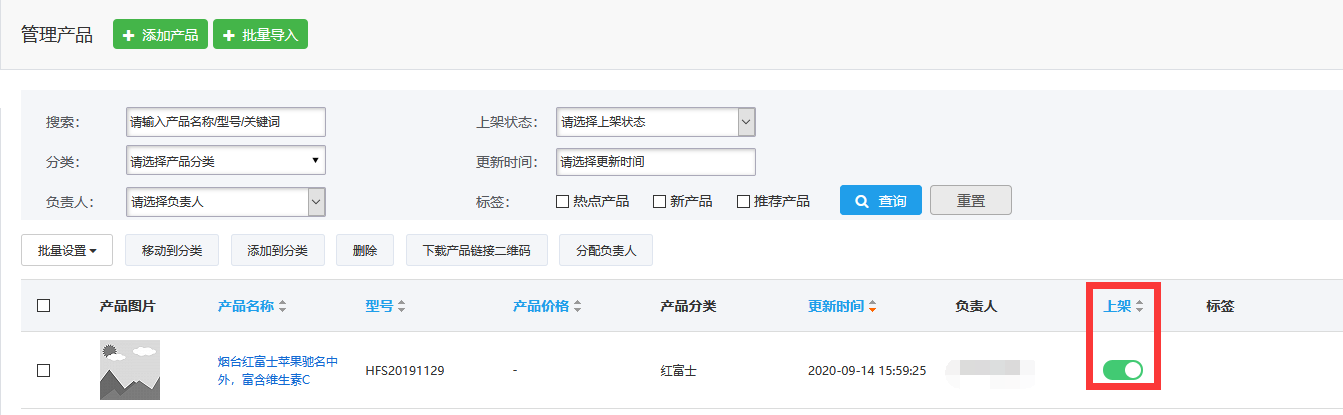Click the 移动到分类 button
The height and width of the screenshot is (415, 1343).
coord(171,251)
